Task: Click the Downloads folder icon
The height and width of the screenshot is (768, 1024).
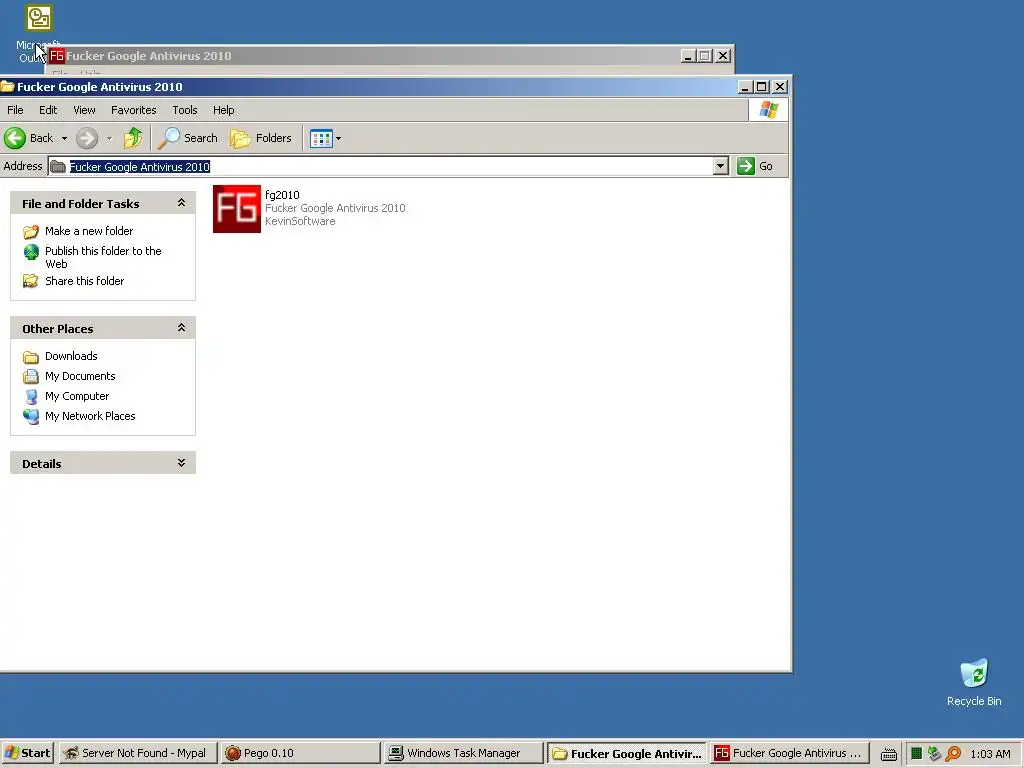Action: pyautogui.click(x=31, y=357)
